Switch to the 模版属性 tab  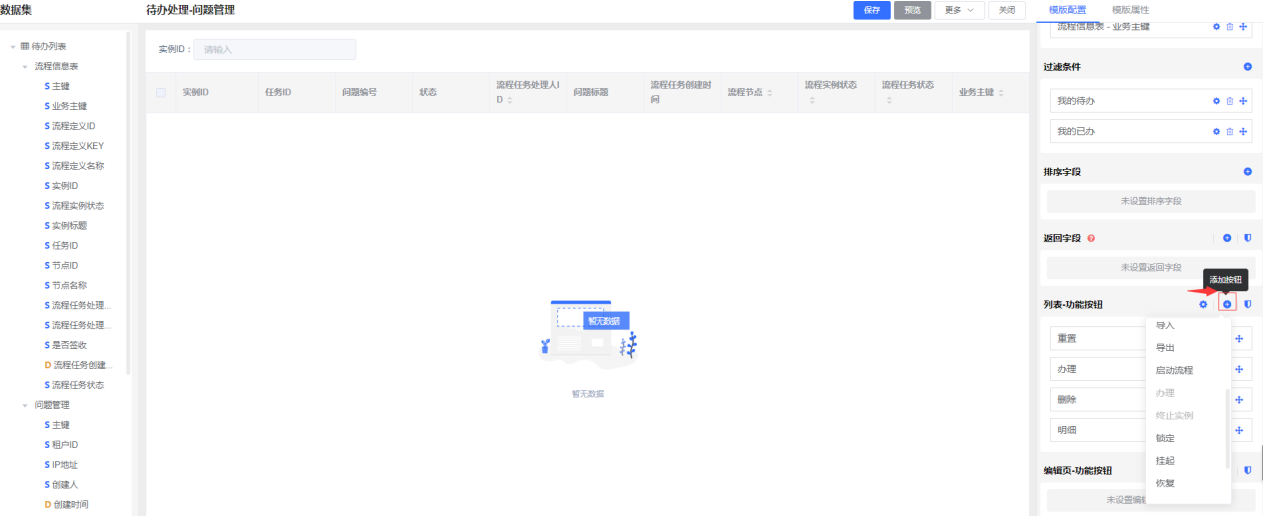[x=1130, y=9]
